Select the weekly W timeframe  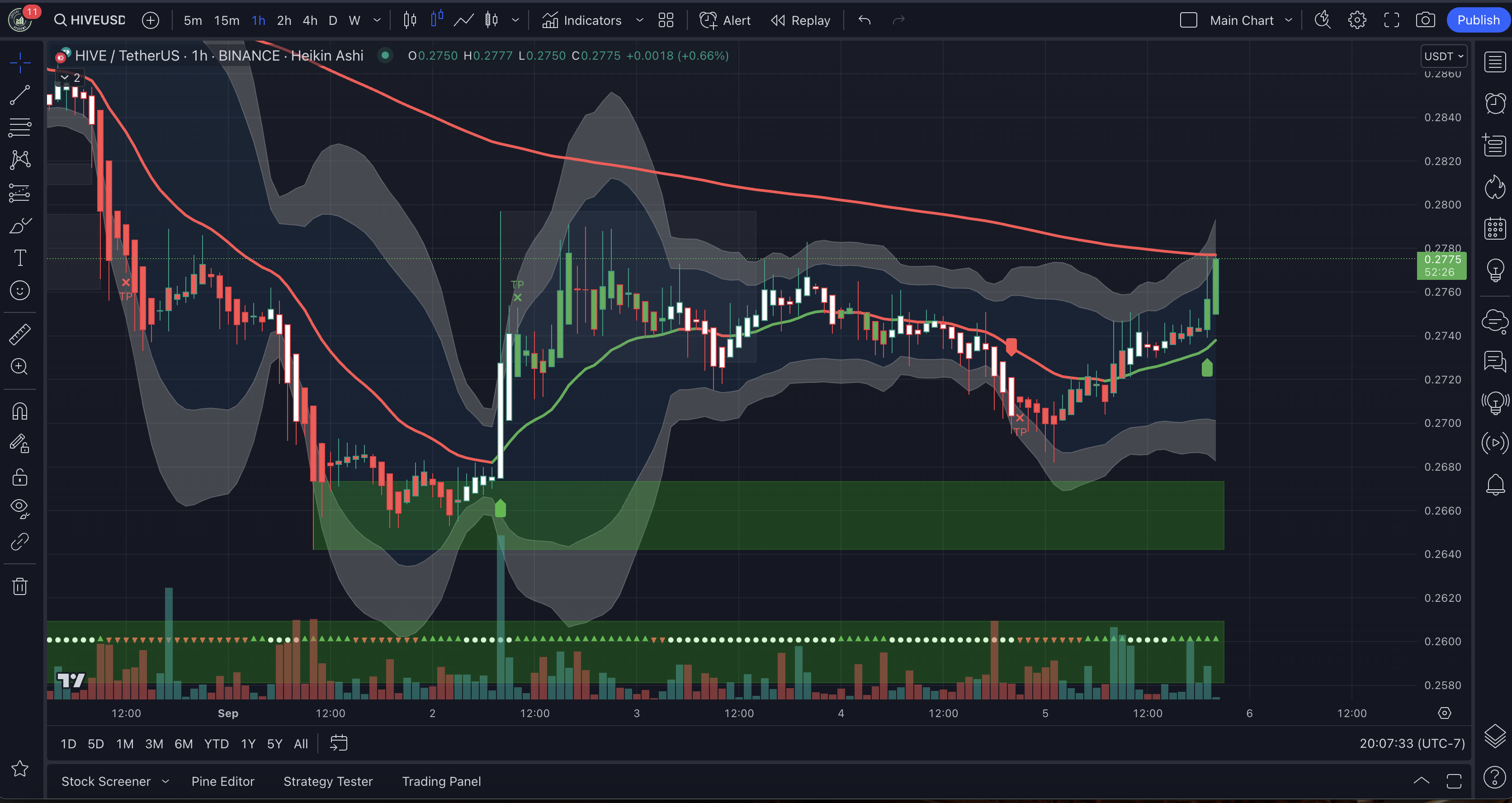tap(354, 20)
